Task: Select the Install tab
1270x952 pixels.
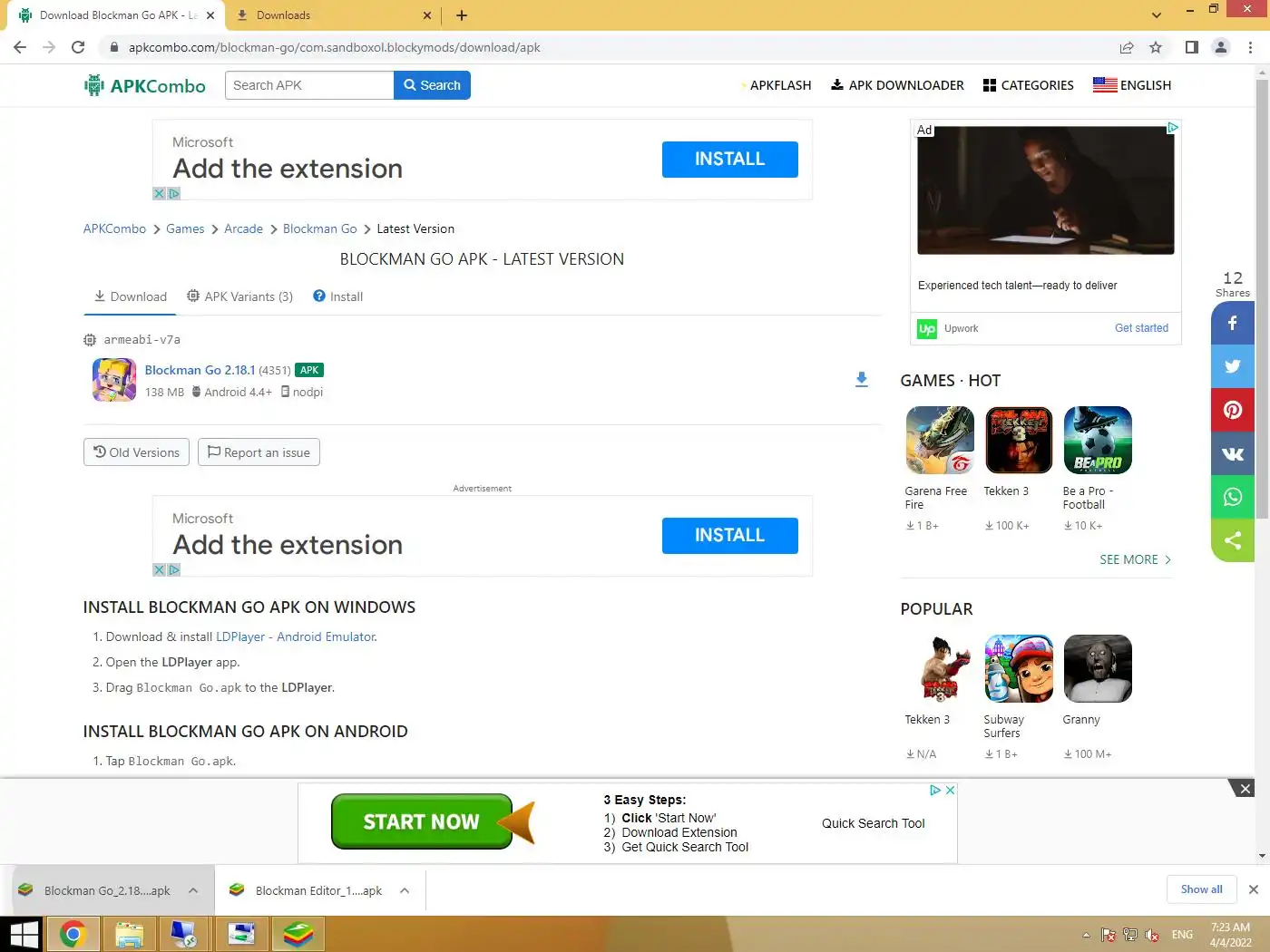Action: point(337,296)
